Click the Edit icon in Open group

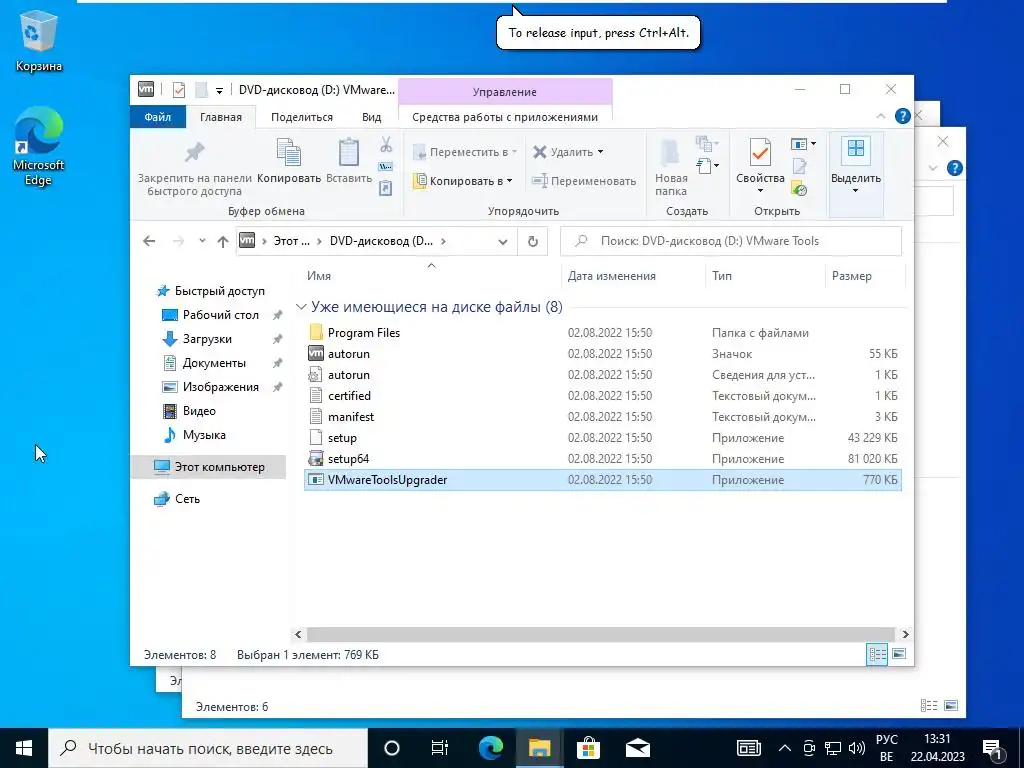pyautogui.click(x=799, y=167)
